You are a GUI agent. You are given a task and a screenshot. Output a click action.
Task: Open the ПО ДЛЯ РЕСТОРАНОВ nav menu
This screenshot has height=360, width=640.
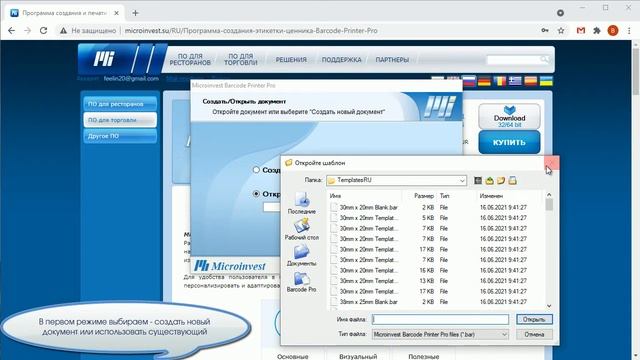(190, 60)
